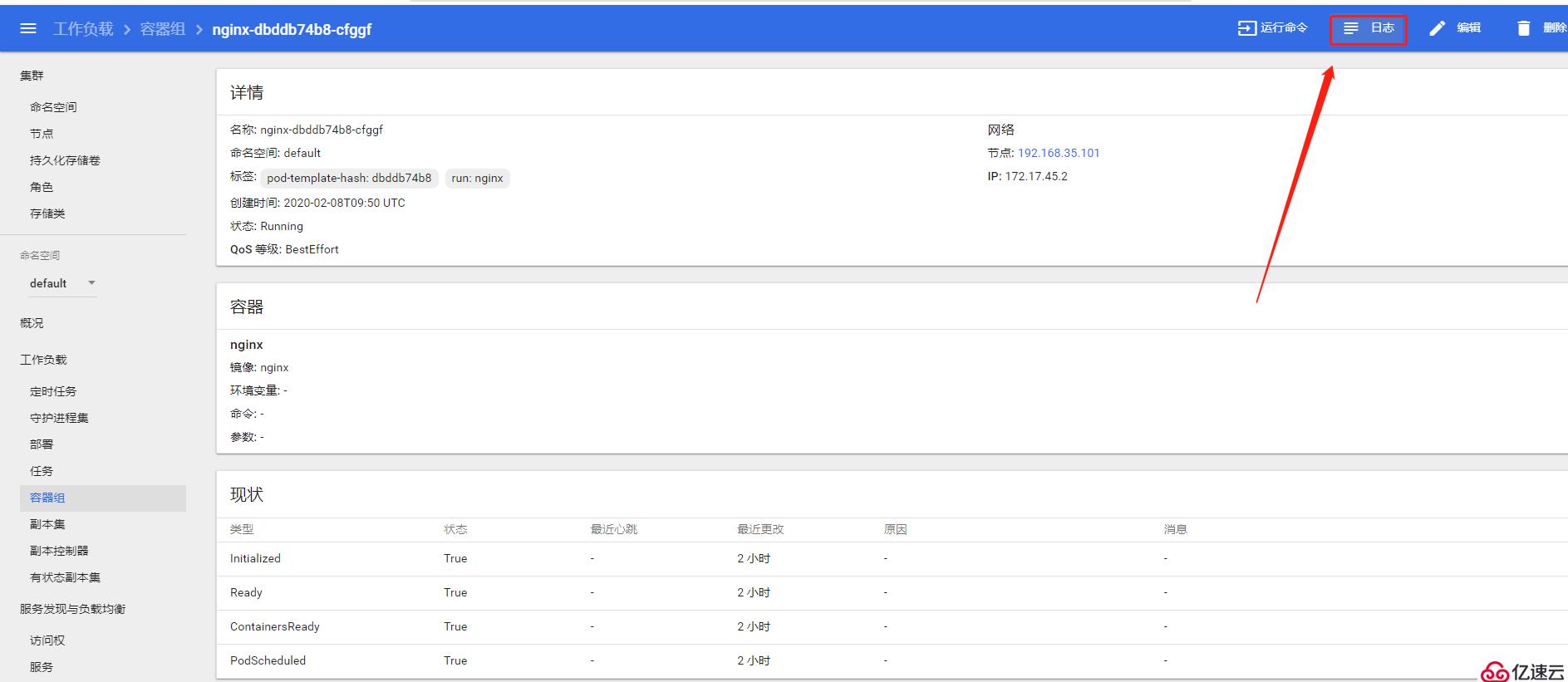Select 部署 in sidebar
The height and width of the screenshot is (682, 1568).
(42, 444)
